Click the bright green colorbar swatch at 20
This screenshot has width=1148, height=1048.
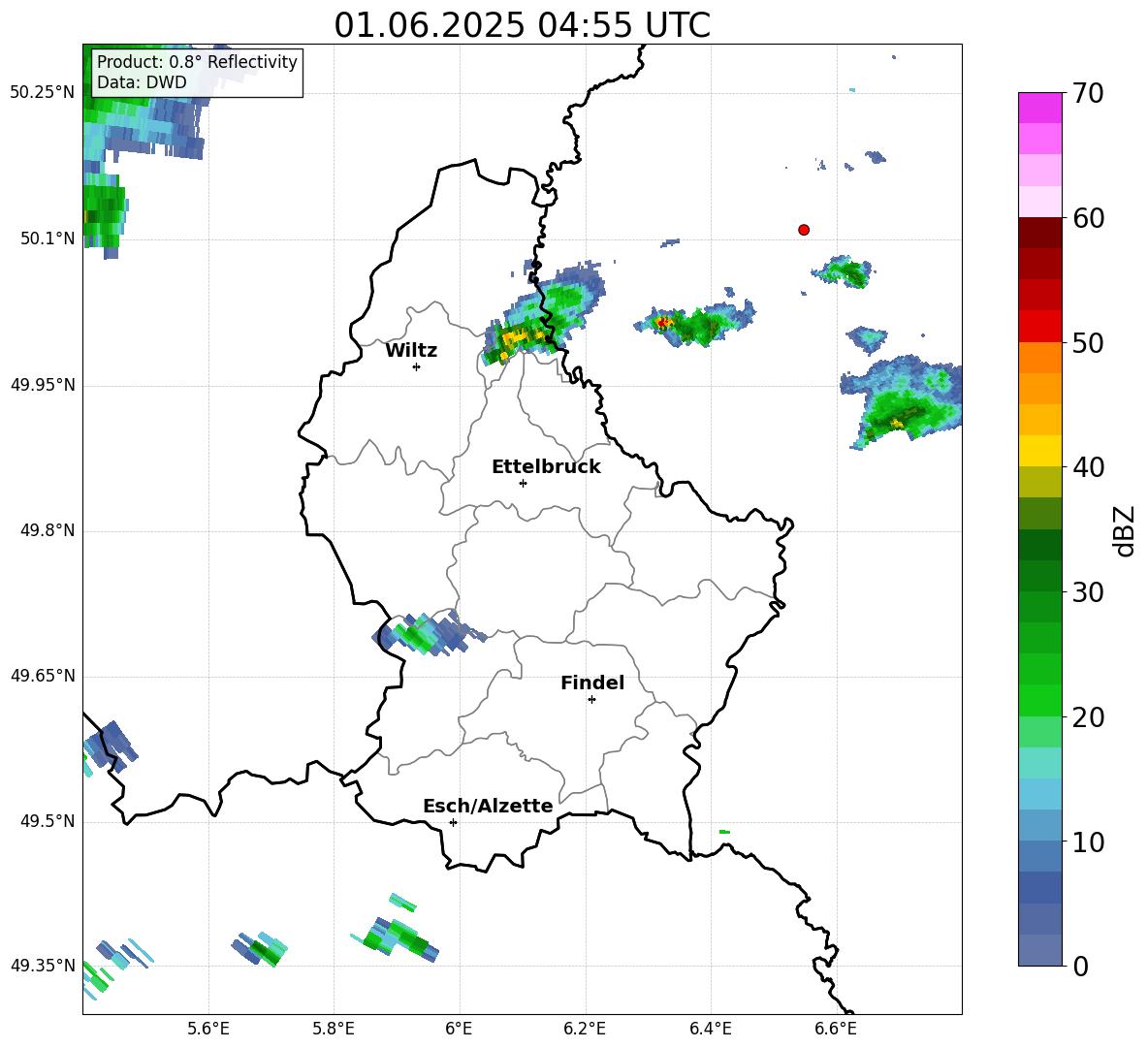coord(1039,700)
